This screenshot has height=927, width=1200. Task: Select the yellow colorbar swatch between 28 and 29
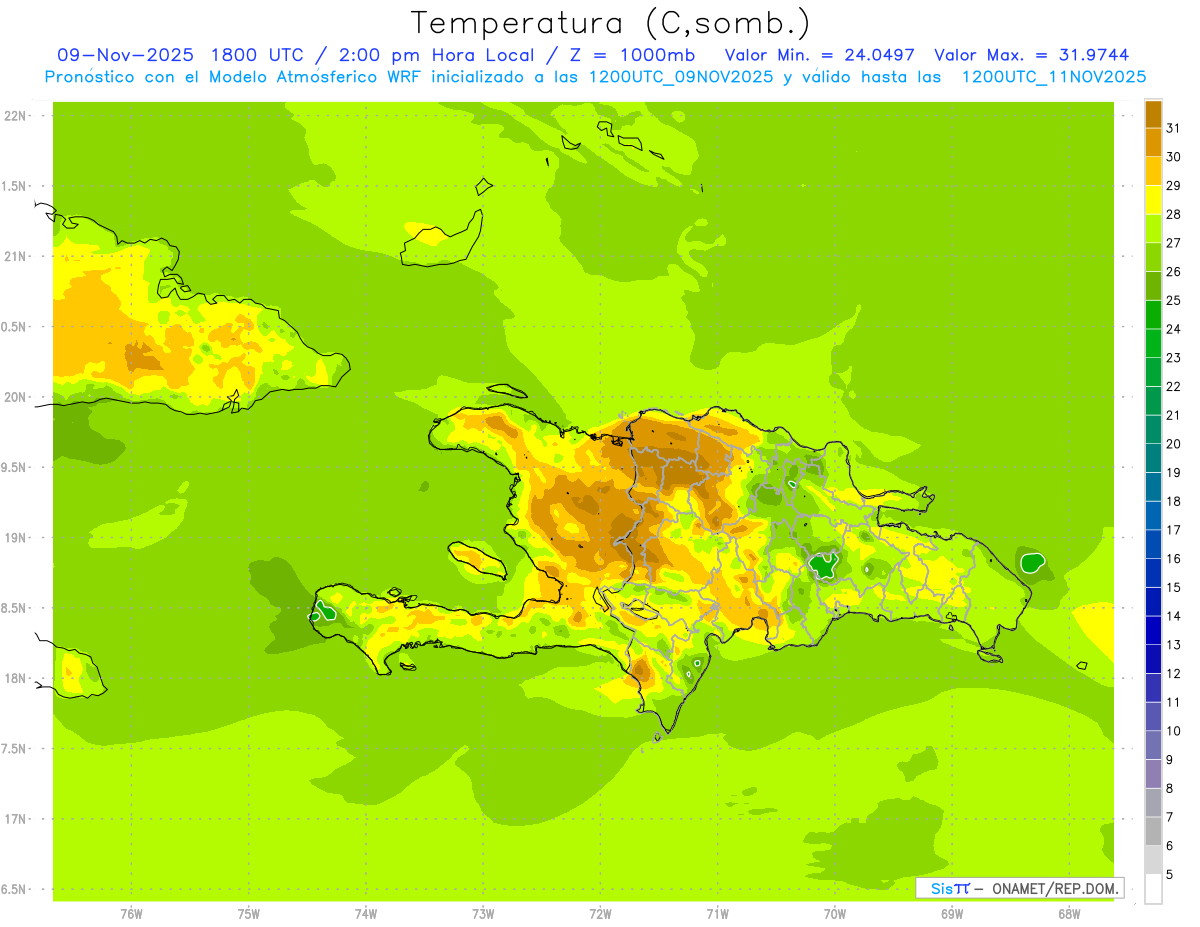tap(1153, 200)
